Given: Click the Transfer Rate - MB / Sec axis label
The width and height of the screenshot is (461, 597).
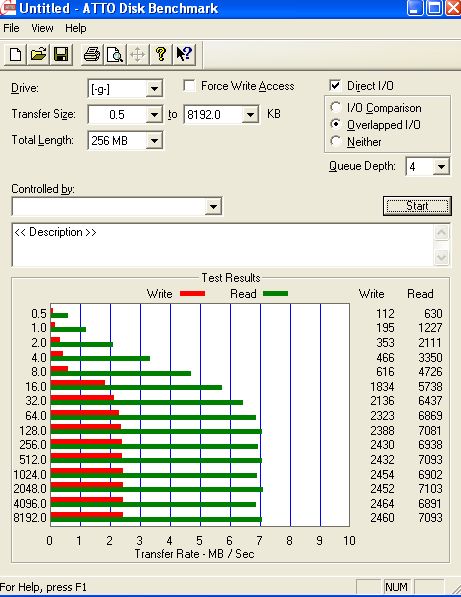Looking at the screenshot, I should tap(195, 554).
